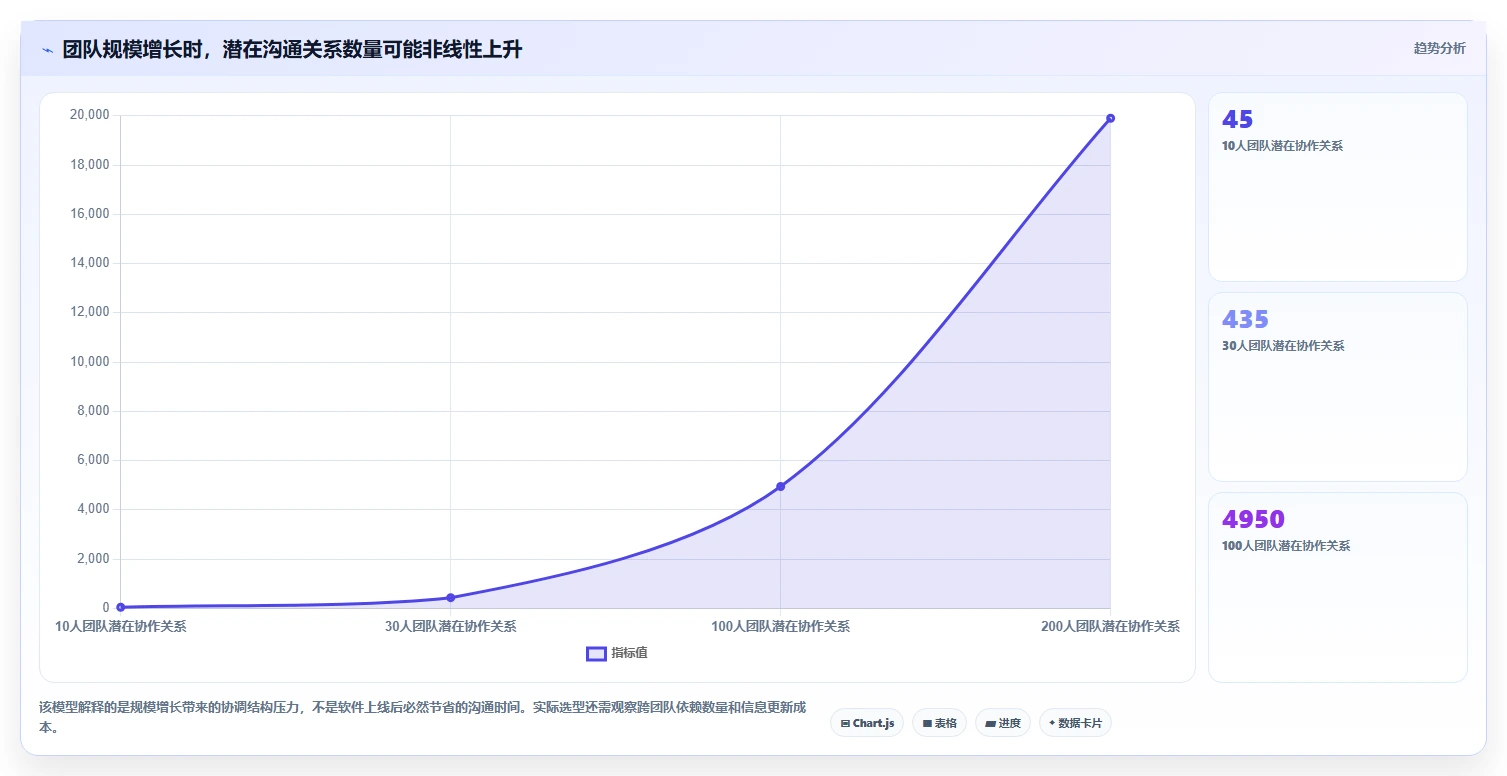
Task: Click the 2,000 y-axis tick label
Action: pos(92,559)
